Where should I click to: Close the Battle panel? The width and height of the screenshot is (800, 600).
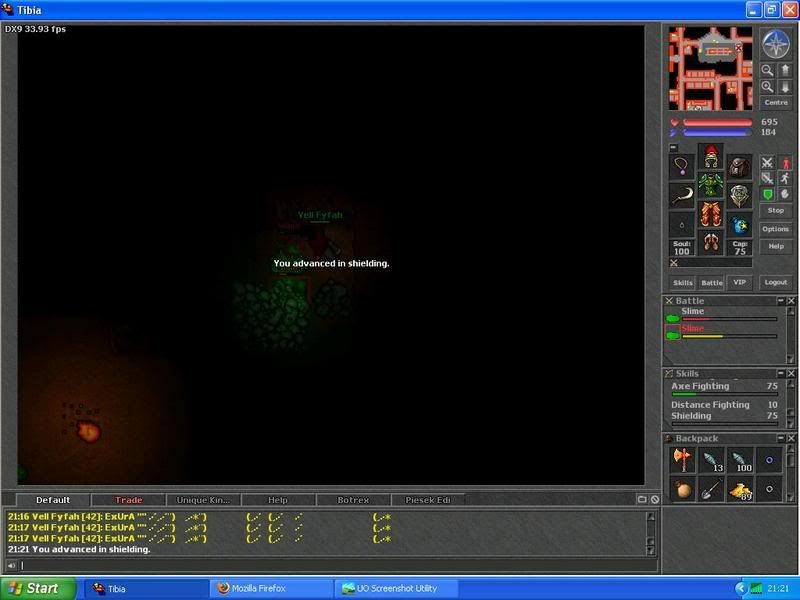point(791,301)
